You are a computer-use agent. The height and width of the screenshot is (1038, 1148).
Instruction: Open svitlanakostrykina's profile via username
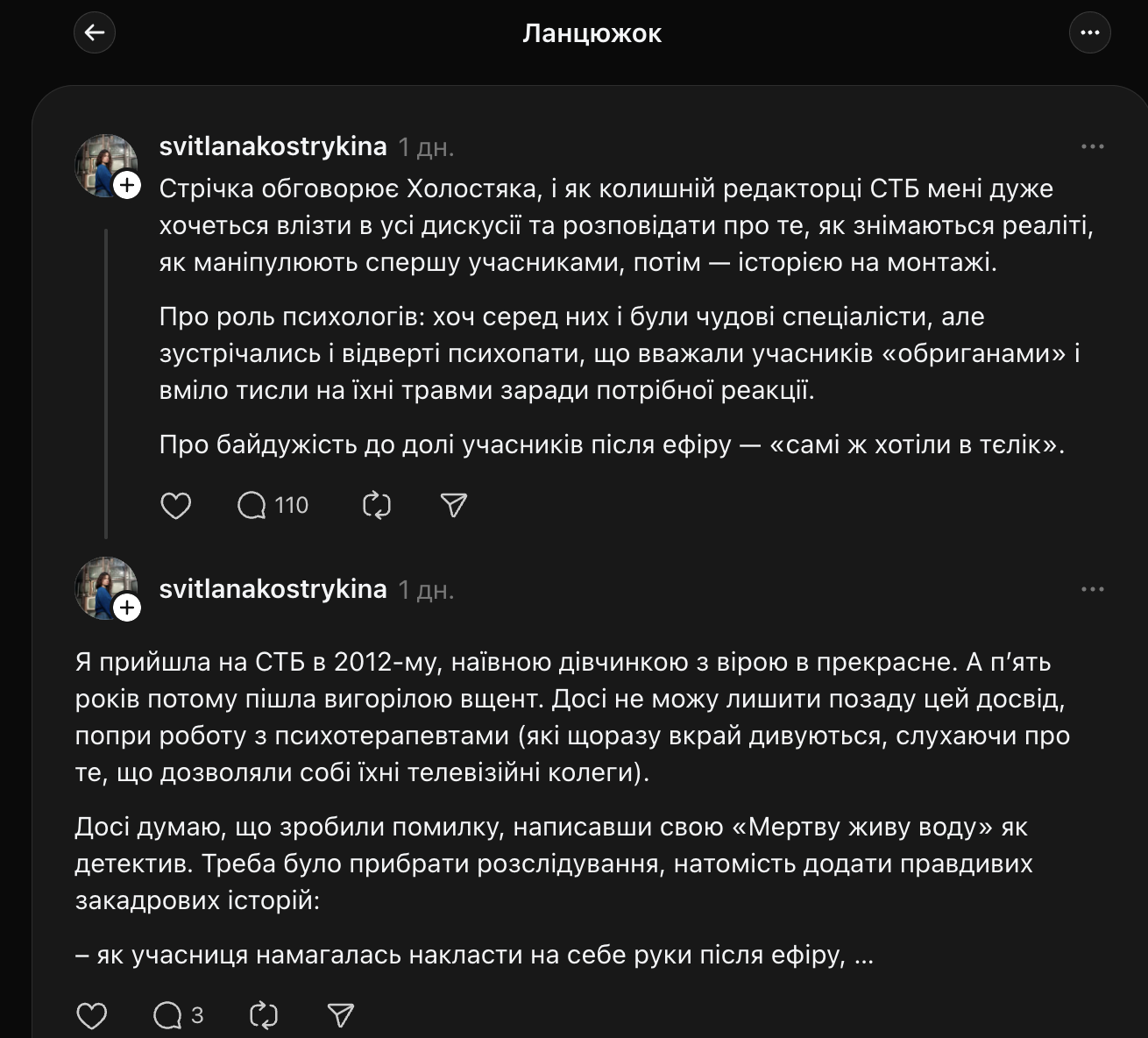pyautogui.click(x=273, y=146)
